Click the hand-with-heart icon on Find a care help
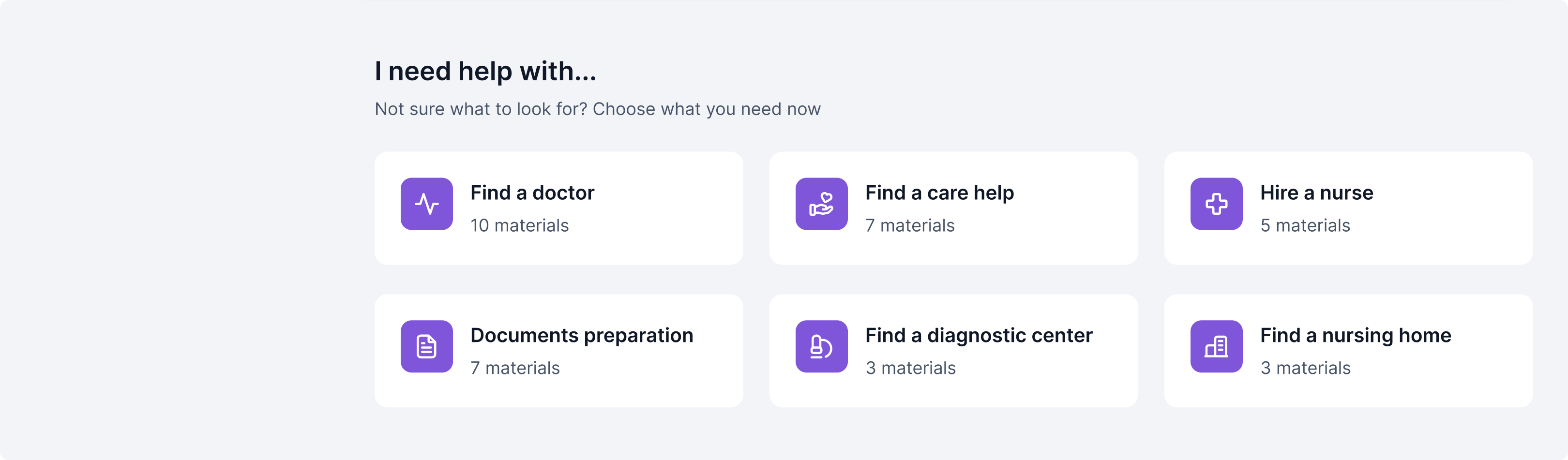The width and height of the screenshot is (1568, 460). tap(821, 204)
